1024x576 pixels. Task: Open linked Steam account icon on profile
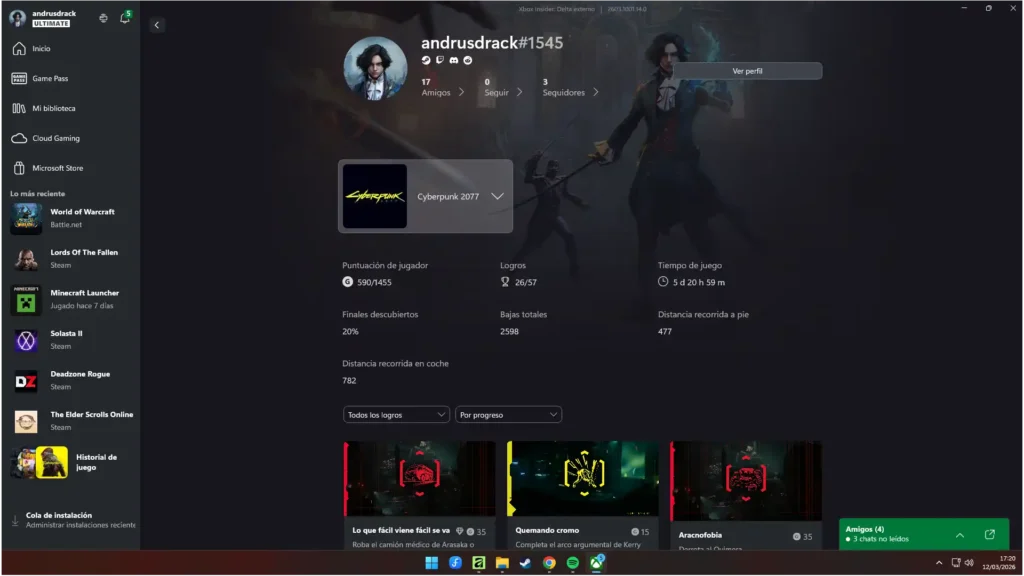point(426,60)
